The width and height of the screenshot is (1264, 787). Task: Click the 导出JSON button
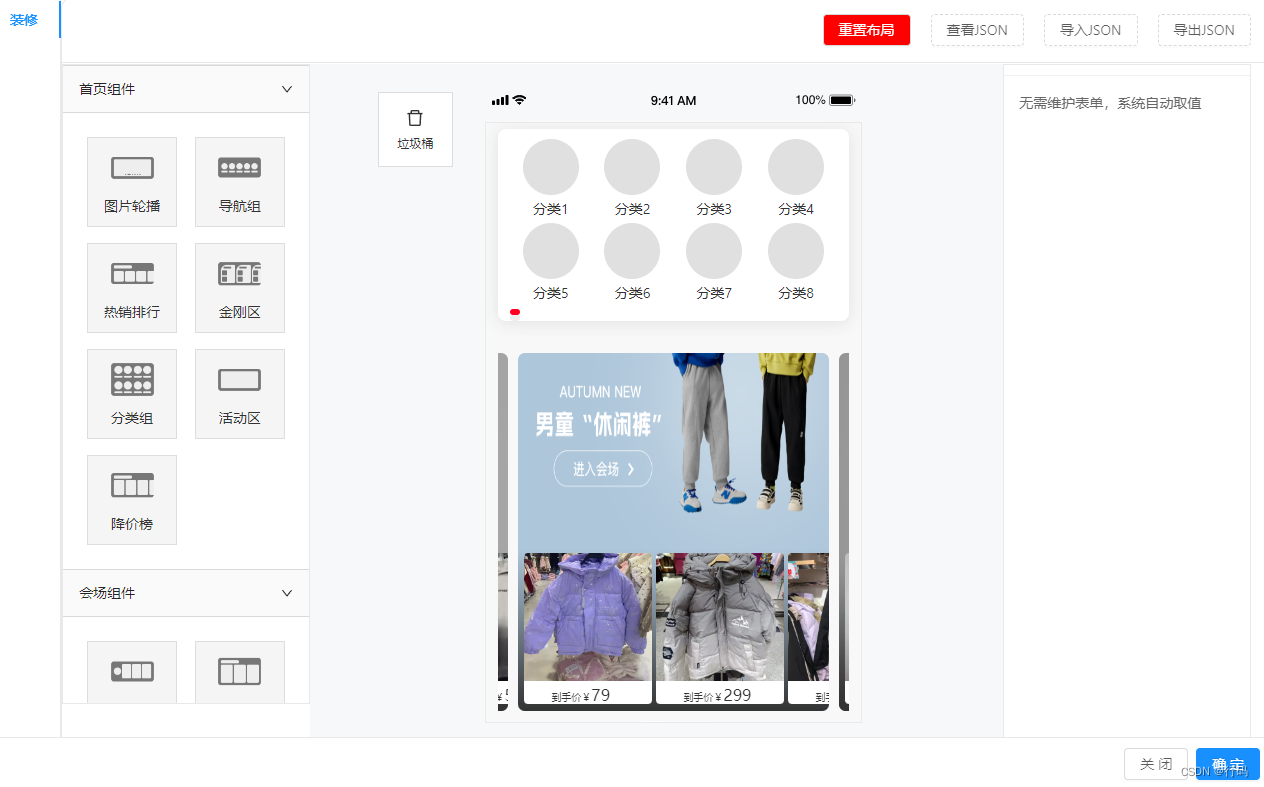(1204, 30)
